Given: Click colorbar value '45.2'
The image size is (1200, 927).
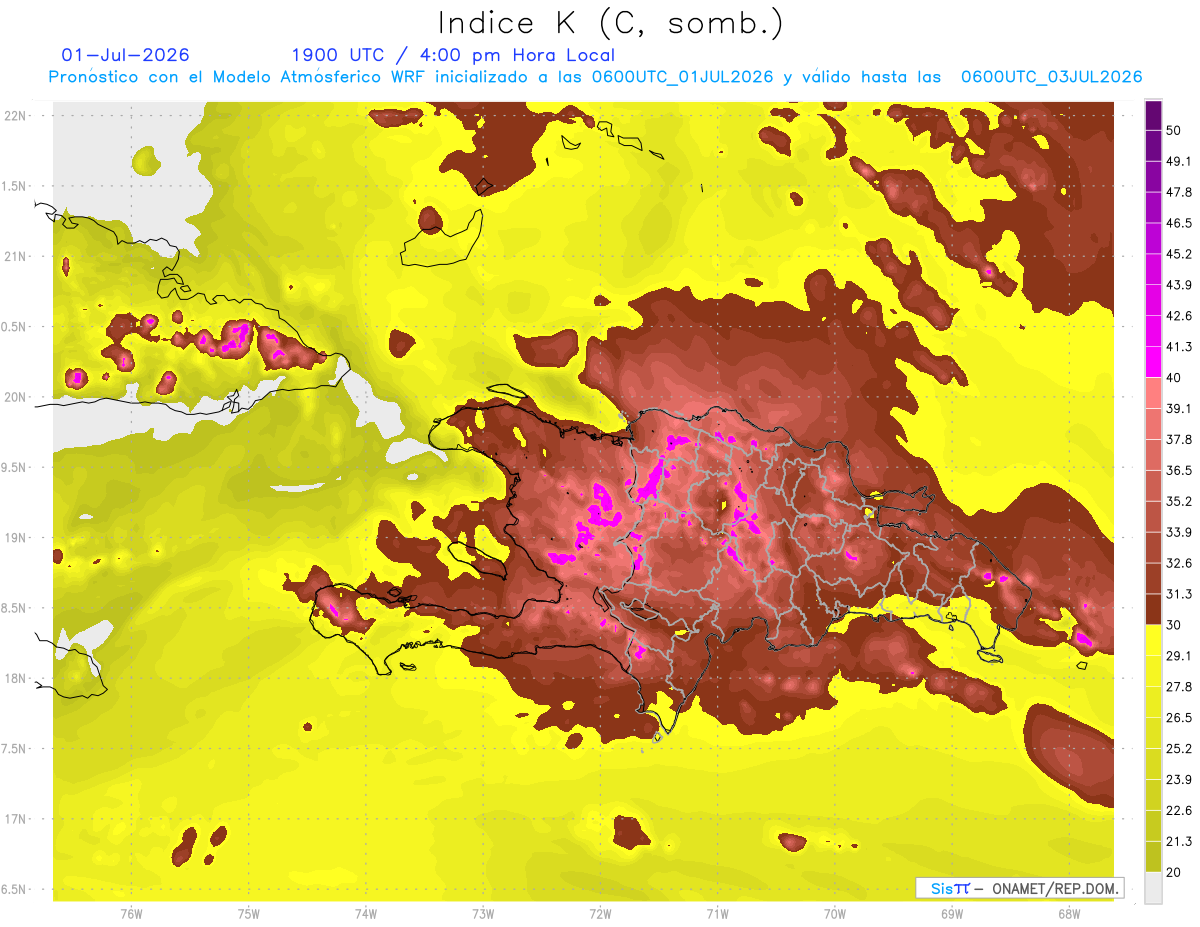Looking at the screenshot, I should coord(1178,254).
